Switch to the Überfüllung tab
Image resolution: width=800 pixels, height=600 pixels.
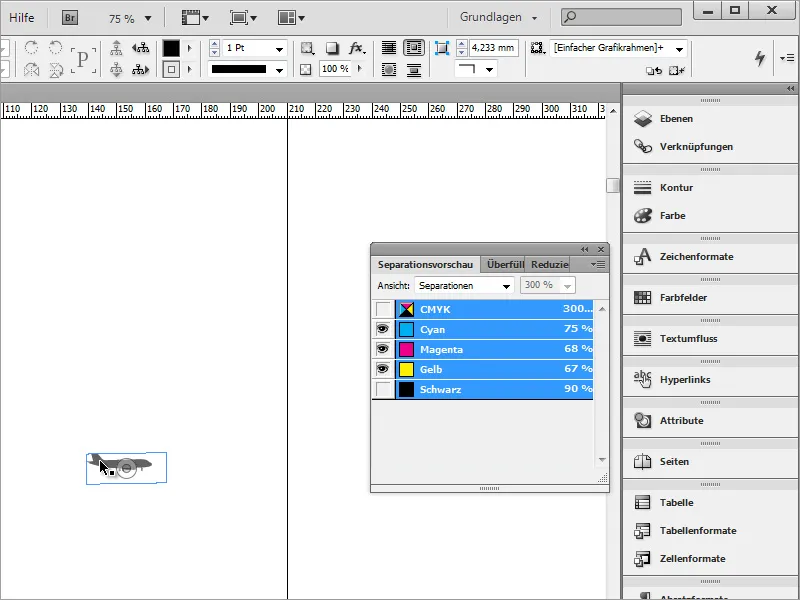click(505, 265)
